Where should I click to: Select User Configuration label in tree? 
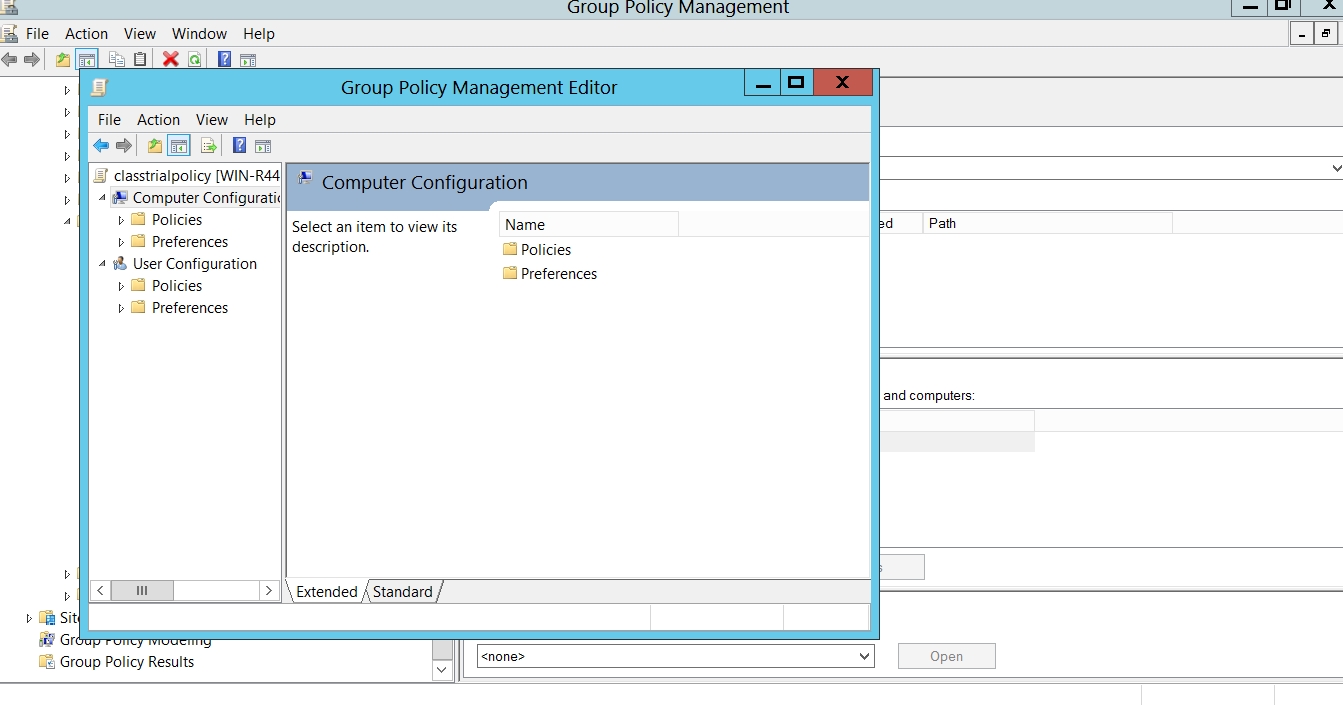click(x=195, y=264)
